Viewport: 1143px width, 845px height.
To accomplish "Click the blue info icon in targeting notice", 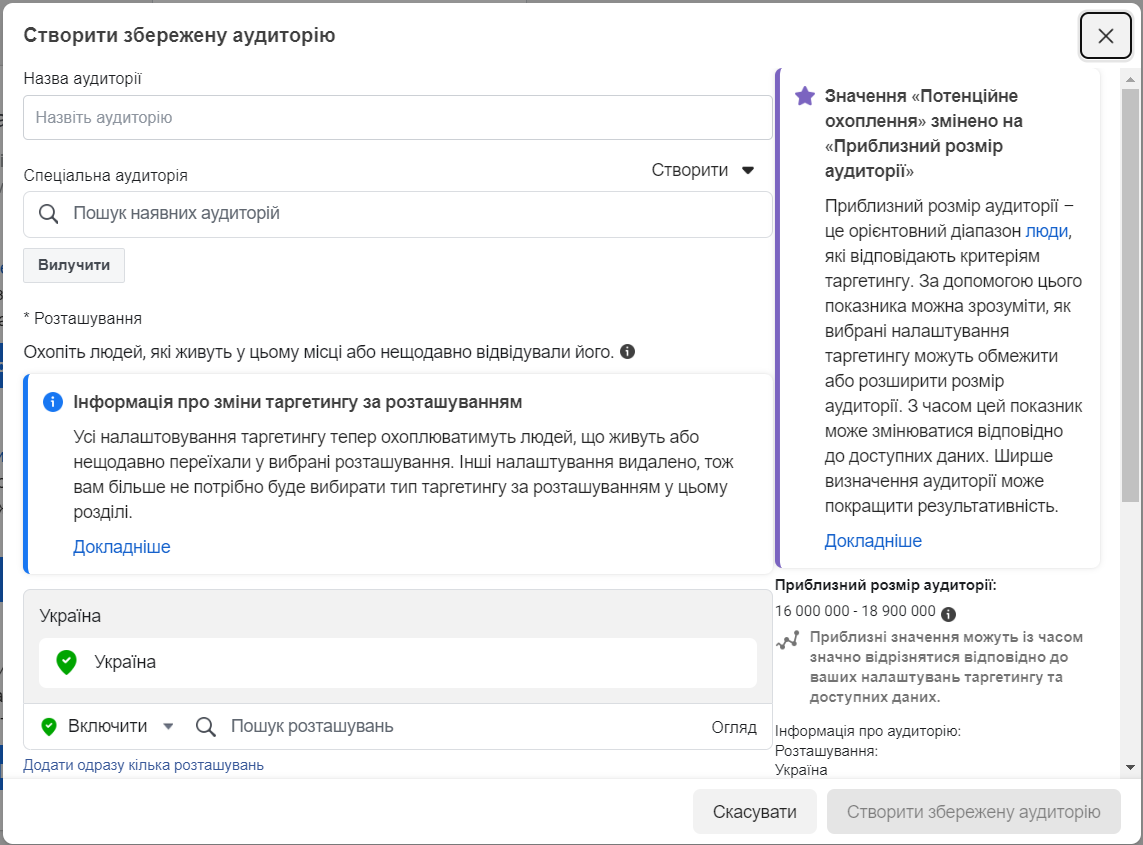I will pyautogui.click(x=53, y=402).
